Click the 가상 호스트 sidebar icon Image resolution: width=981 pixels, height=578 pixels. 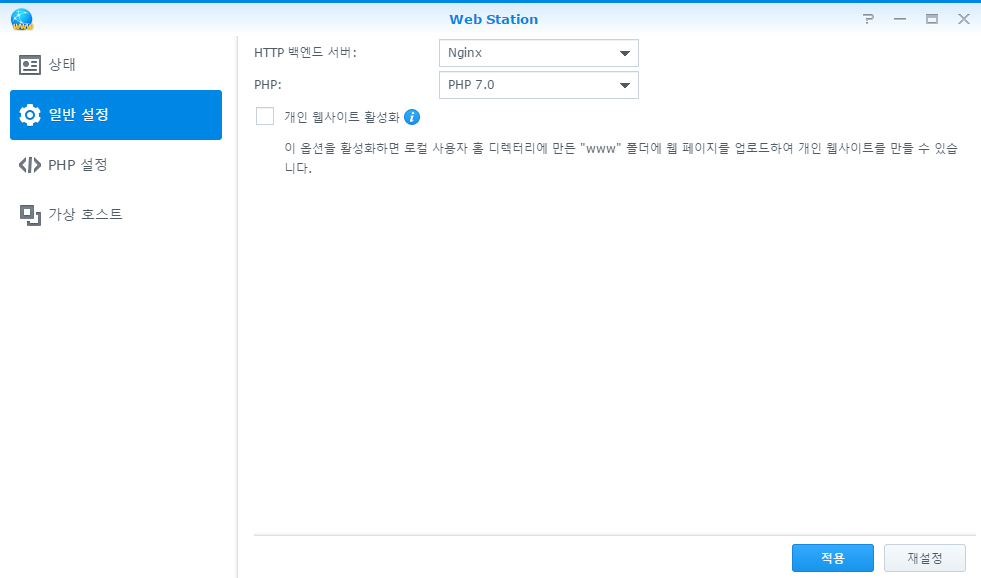[x=30, y=215]
